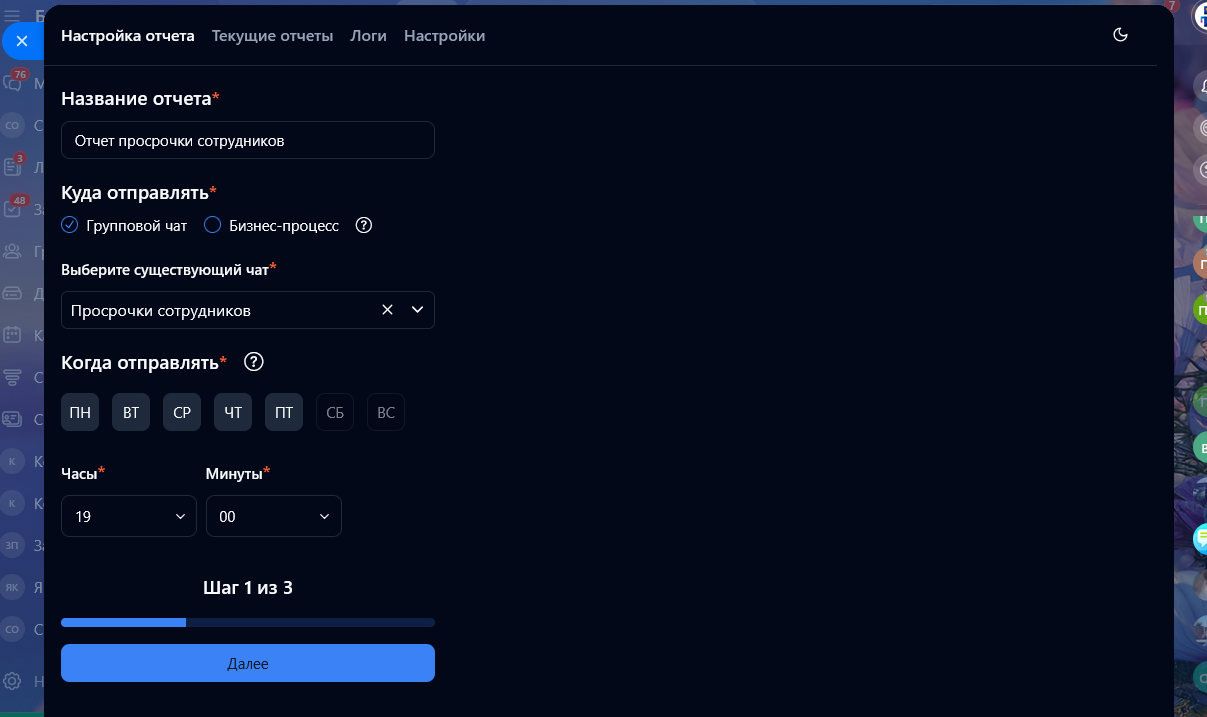1207x717 pixels.
Task: Open the sidebar item with the 48 badge
Action: tap(13, 208)
